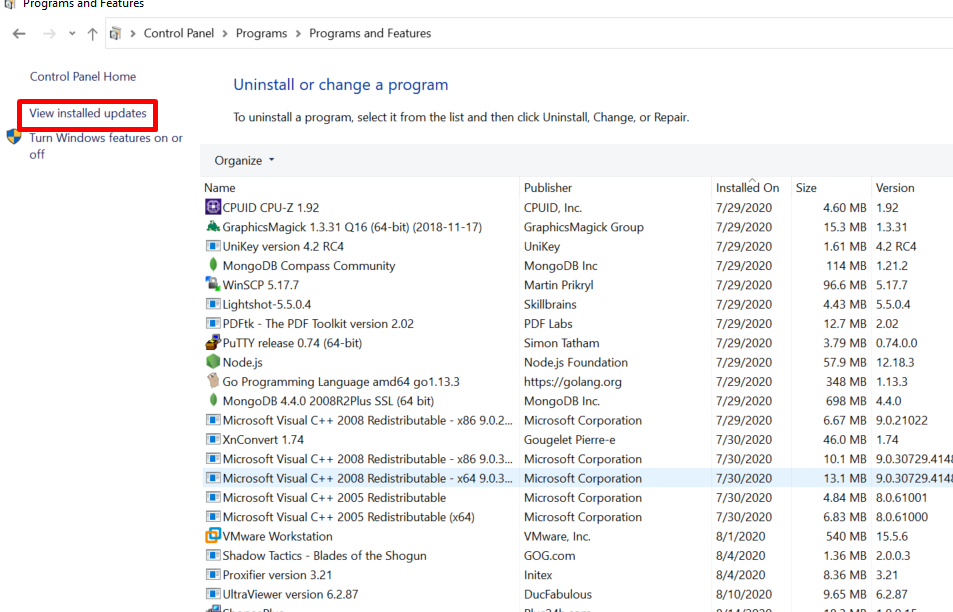Click the UniKey program icon
The height and width of the screenshot is (612, 953).
pyautogui.click(x=213, y=246)
